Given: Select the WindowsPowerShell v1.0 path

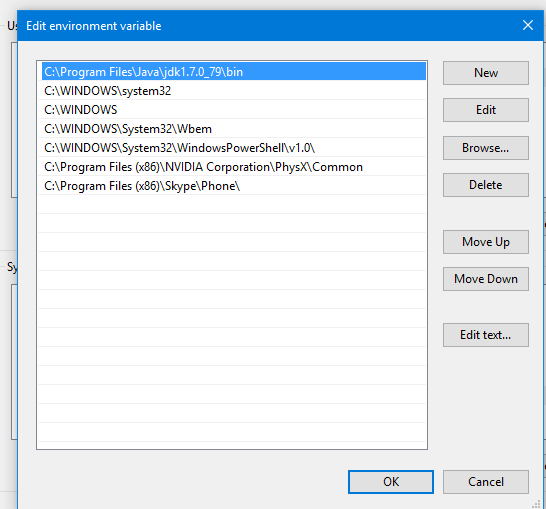Looking at the screenshot, I should (234, 148).
